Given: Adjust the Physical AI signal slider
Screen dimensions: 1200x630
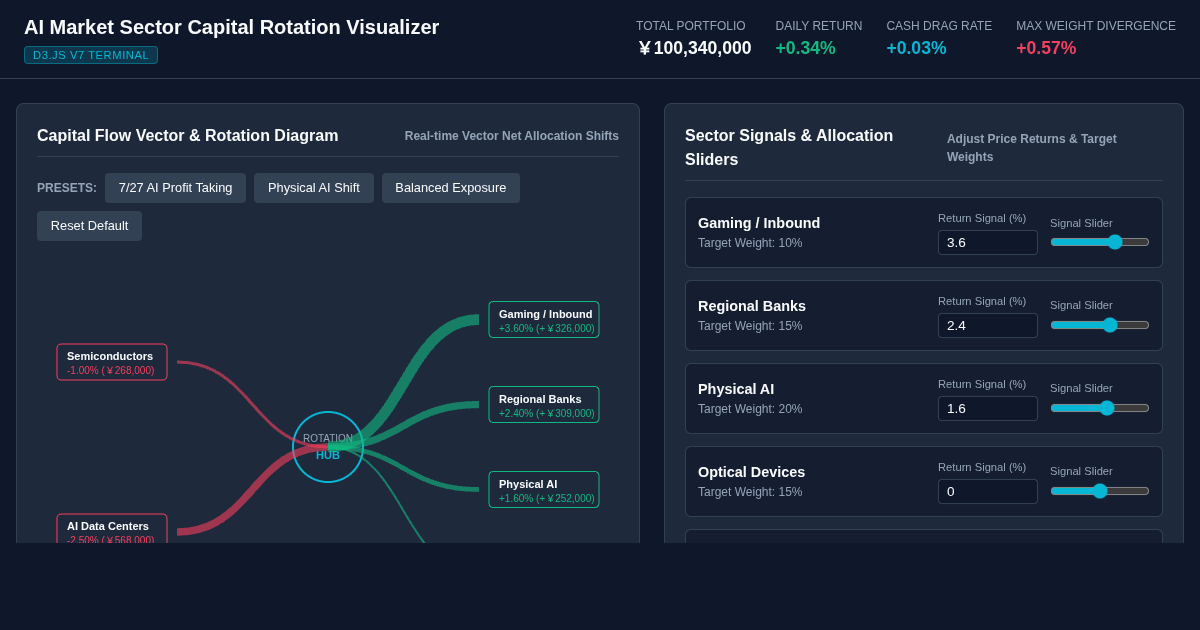Looking at the screenshot, I should (1100, 408).
